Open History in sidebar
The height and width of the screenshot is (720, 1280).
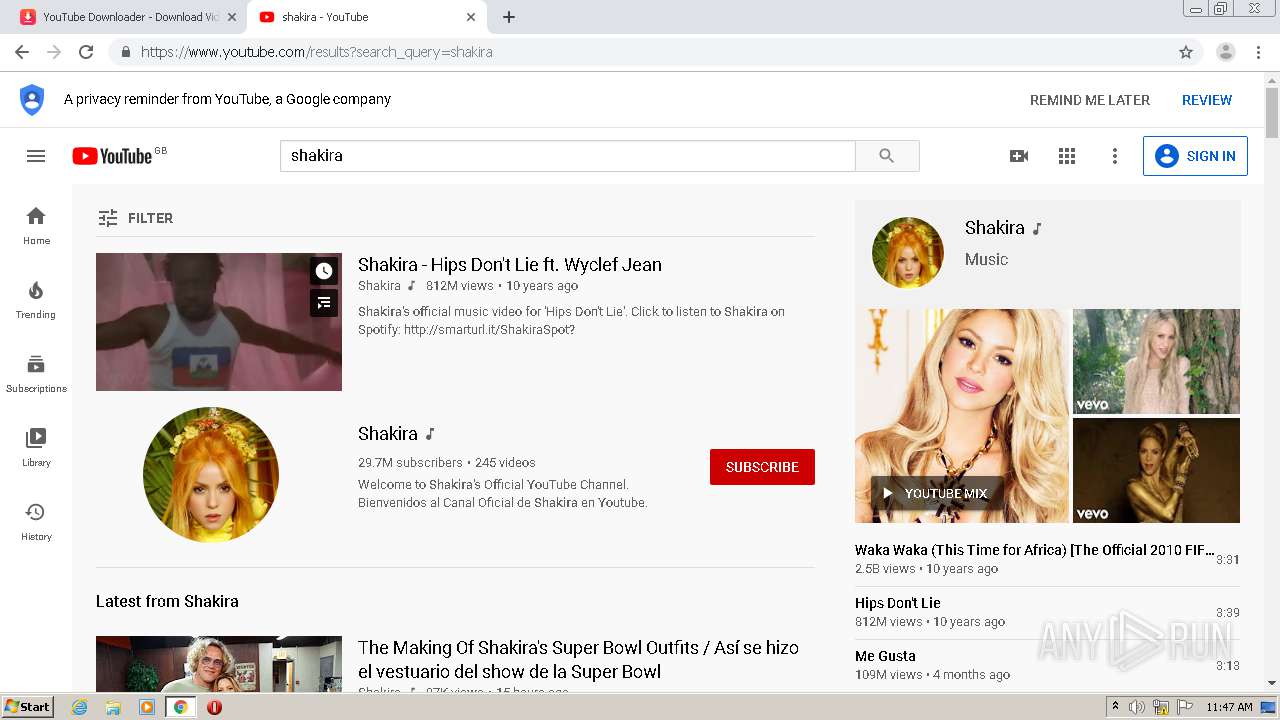[36, 521]
